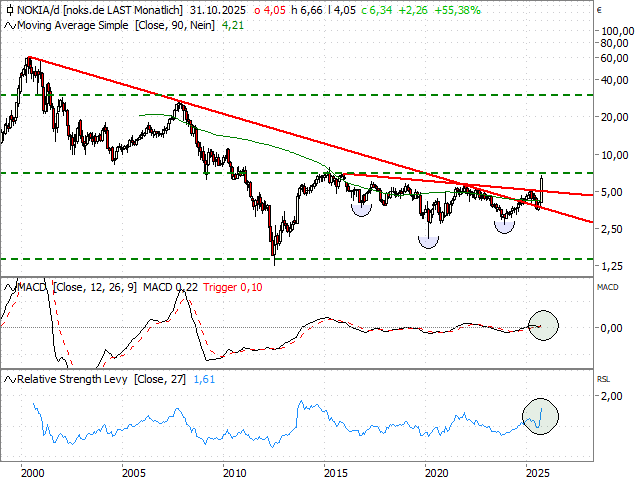This screenshot has width=640, height=480.
Task: Click the RSL 2,00 axis label
Action: click(x=611, y=396)
